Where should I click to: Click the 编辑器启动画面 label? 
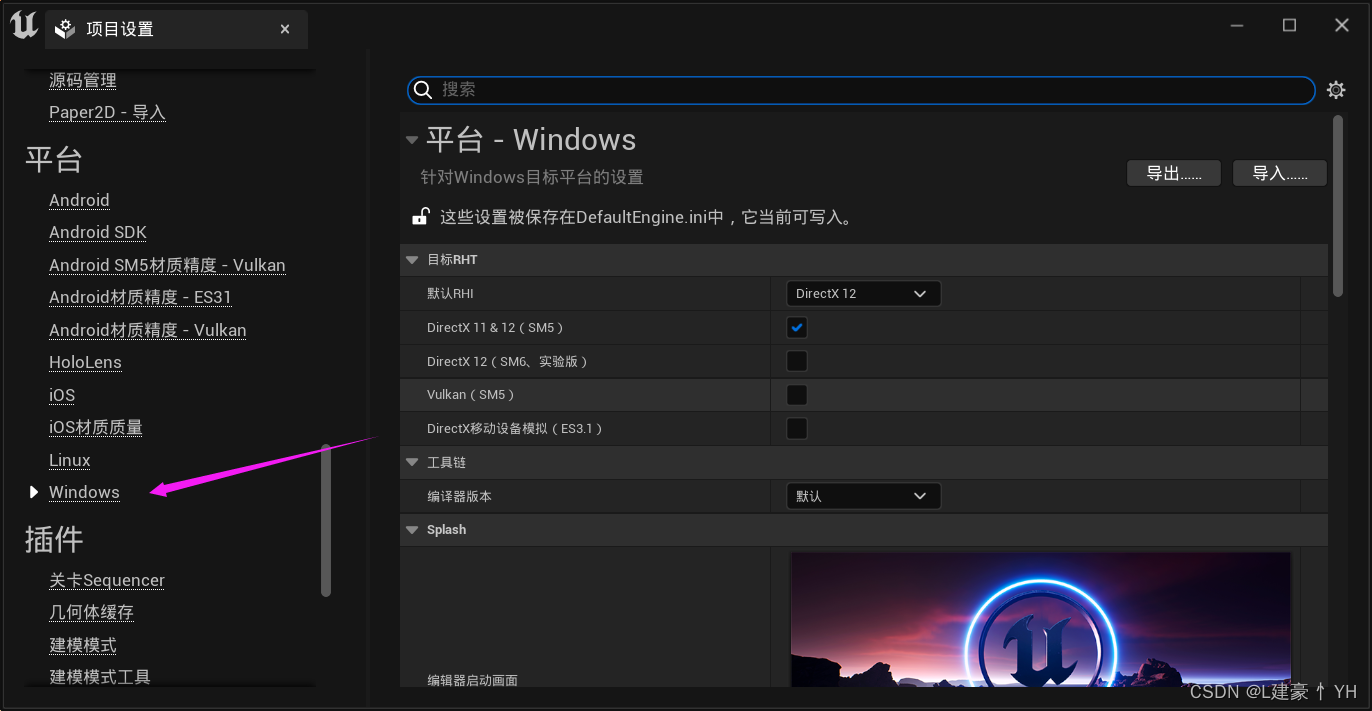pos(472,680)
